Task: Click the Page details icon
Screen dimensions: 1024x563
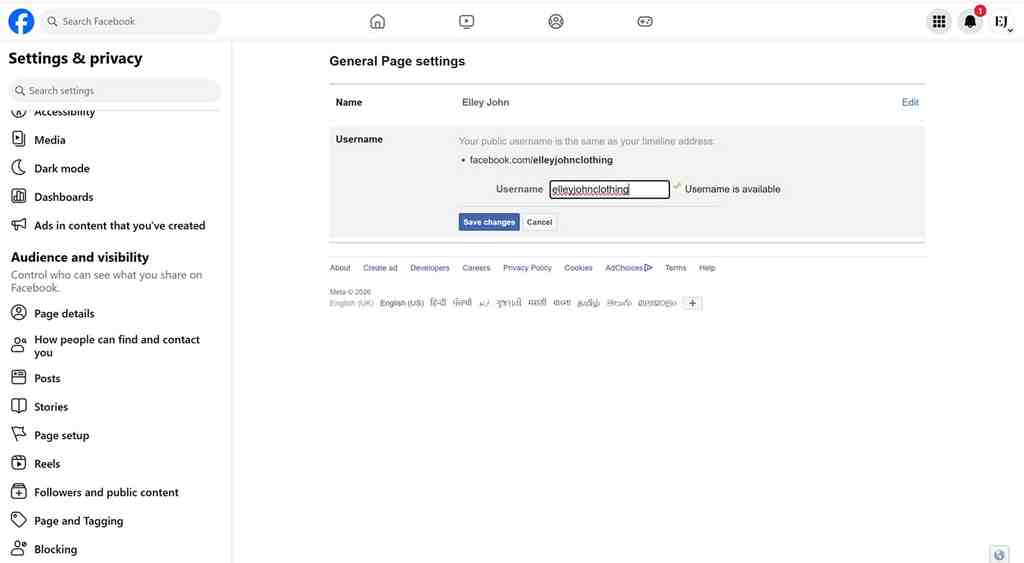Action: [19, 313]
